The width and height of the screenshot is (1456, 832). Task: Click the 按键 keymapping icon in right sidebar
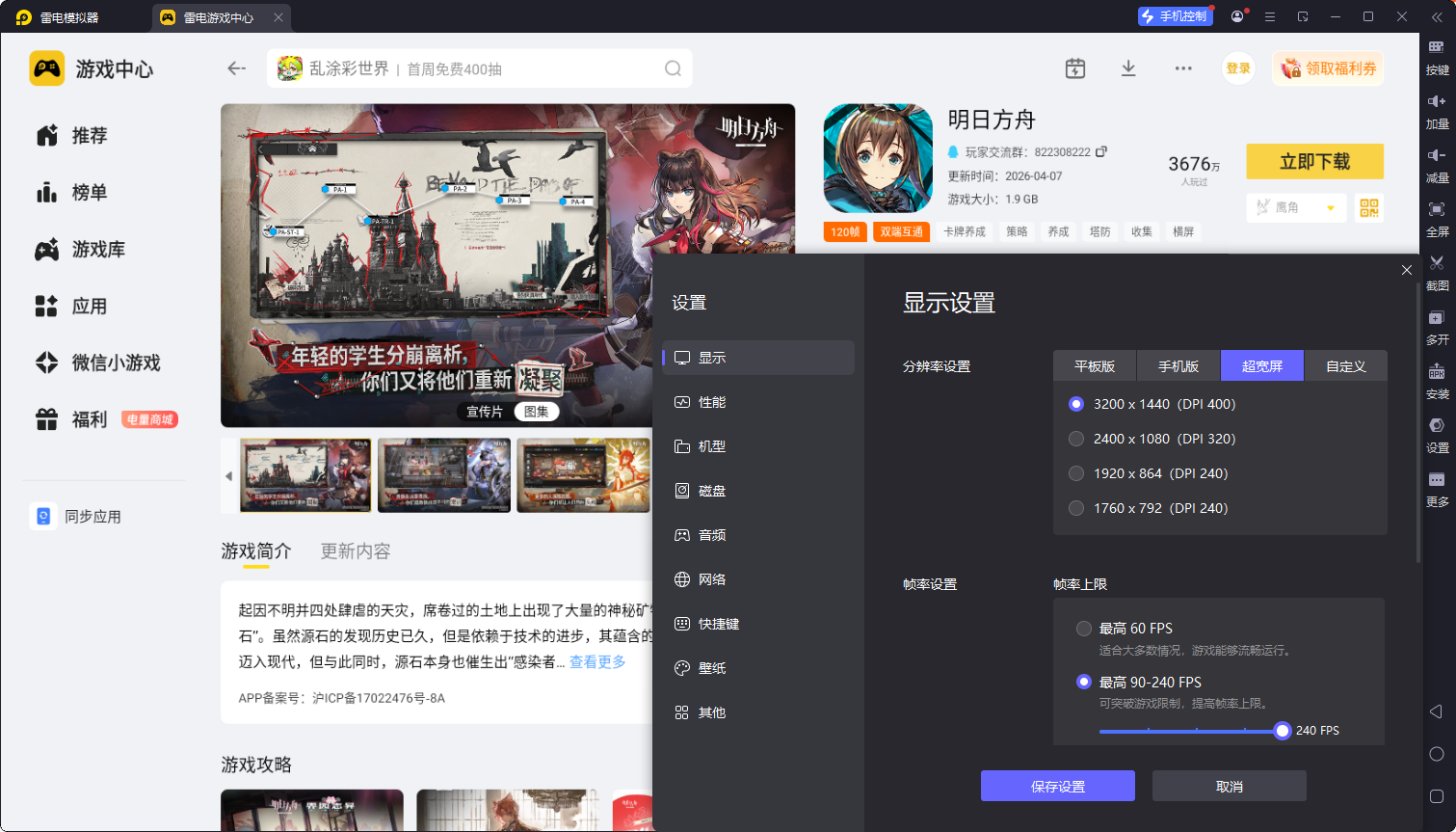(1437, 46)
